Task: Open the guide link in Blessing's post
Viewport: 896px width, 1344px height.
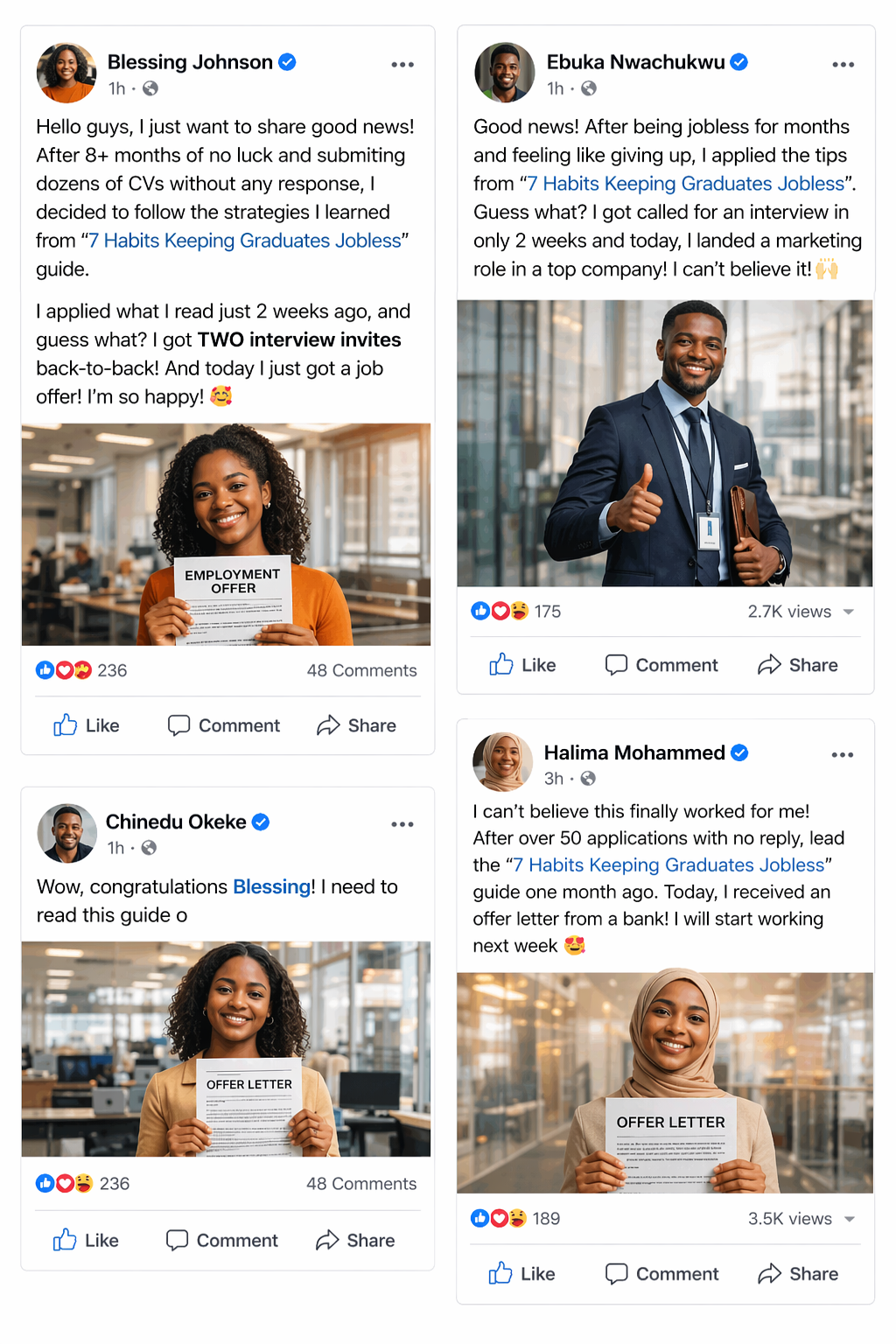Action: [x=245, y=241]
